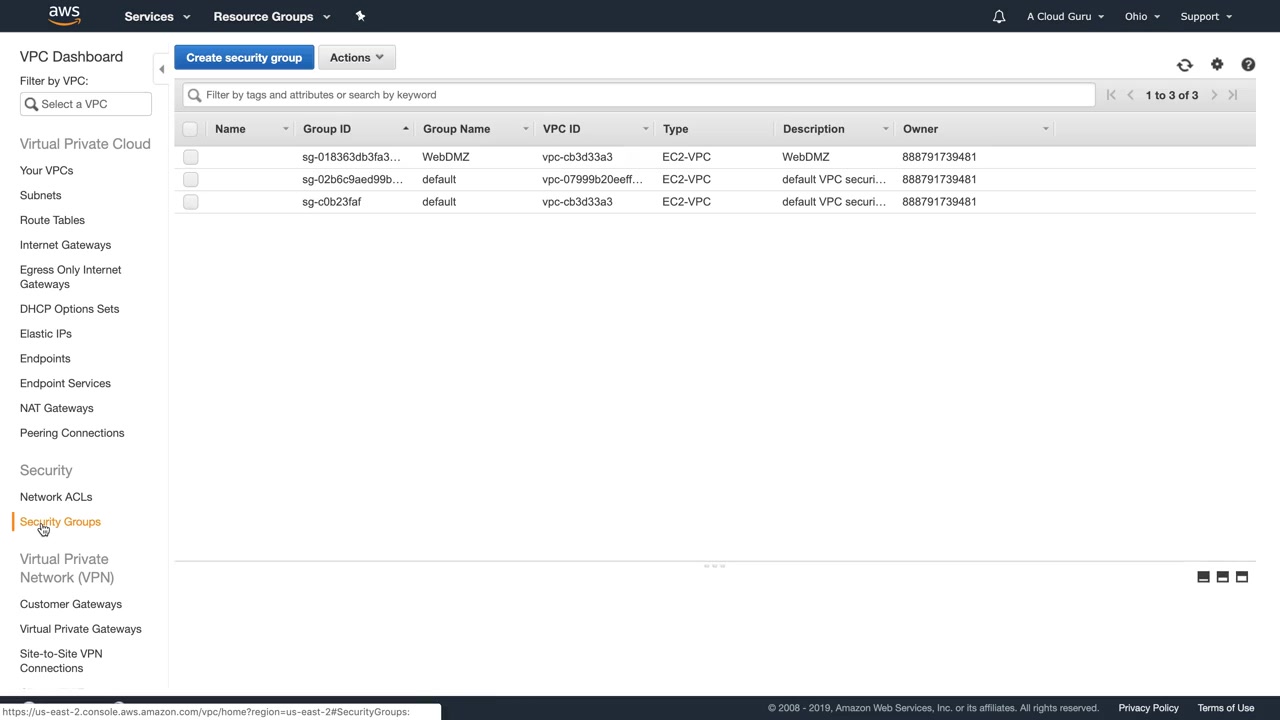Viewport: 1280px width, 720px height.
Task: Go to the last page of results
Action: (x=1233, y=95)
